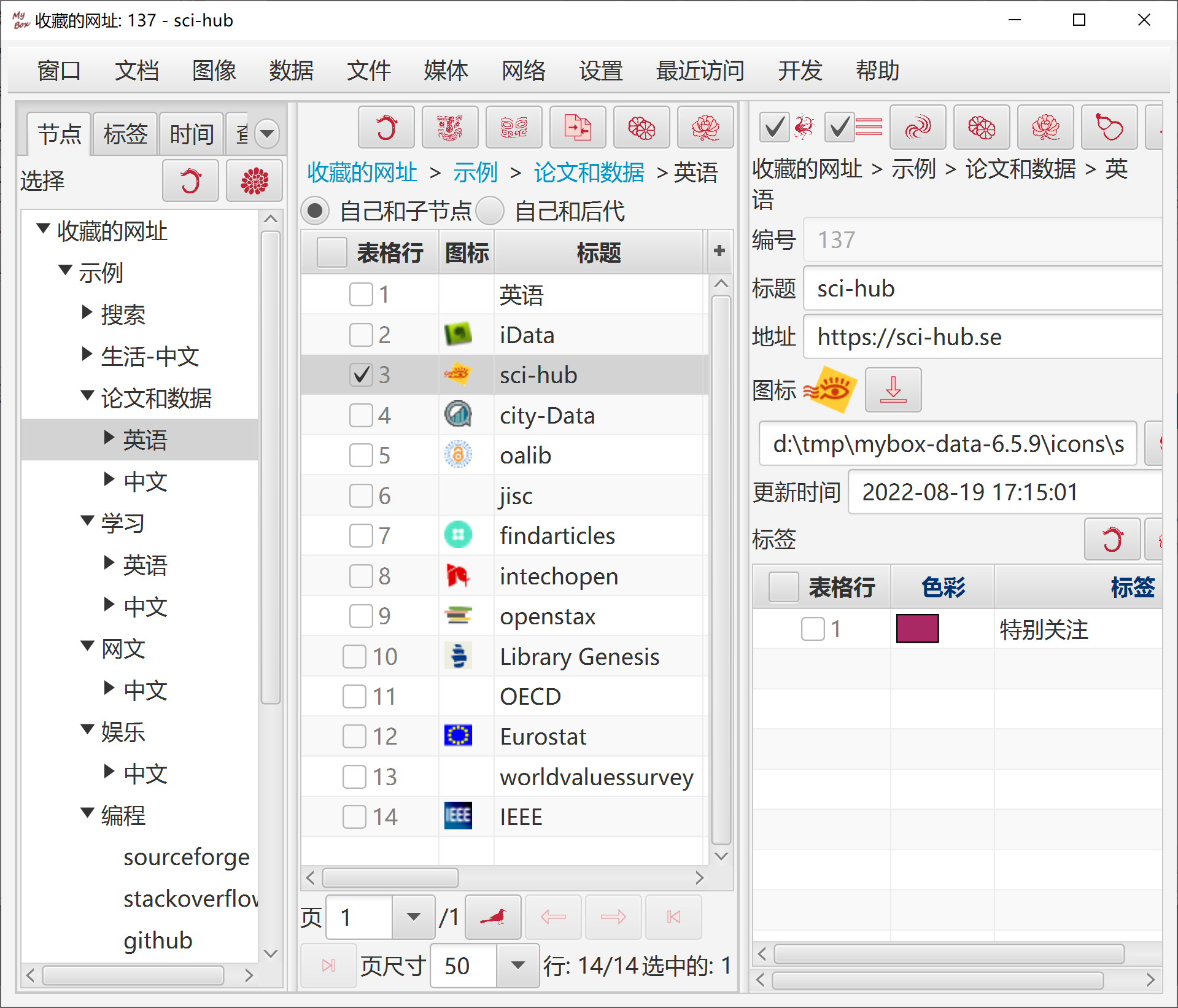Check the row 2 iData checkbox
Screen dimensions: 1178x1008
[x=361, y=335]
